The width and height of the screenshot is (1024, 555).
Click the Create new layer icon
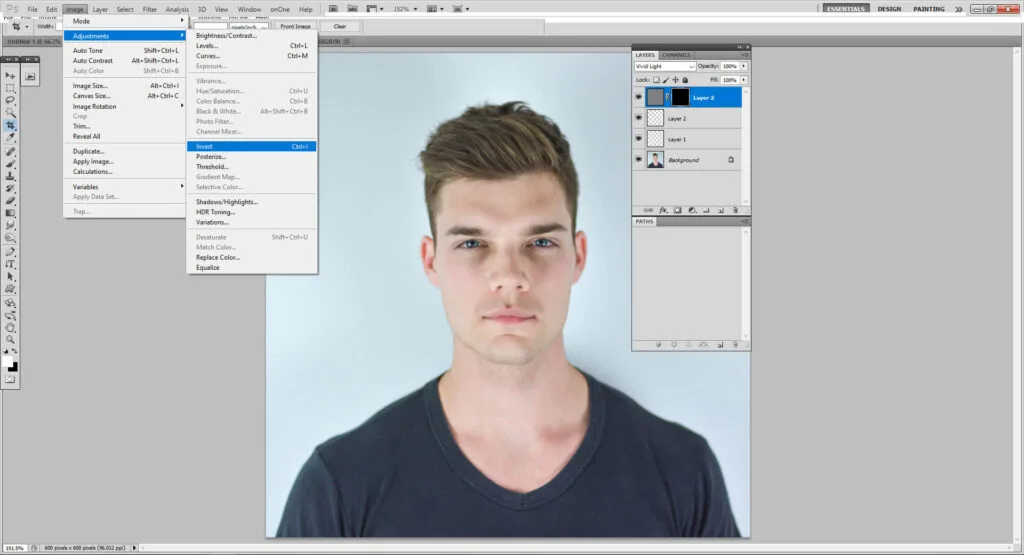click(x=720, y=210)
